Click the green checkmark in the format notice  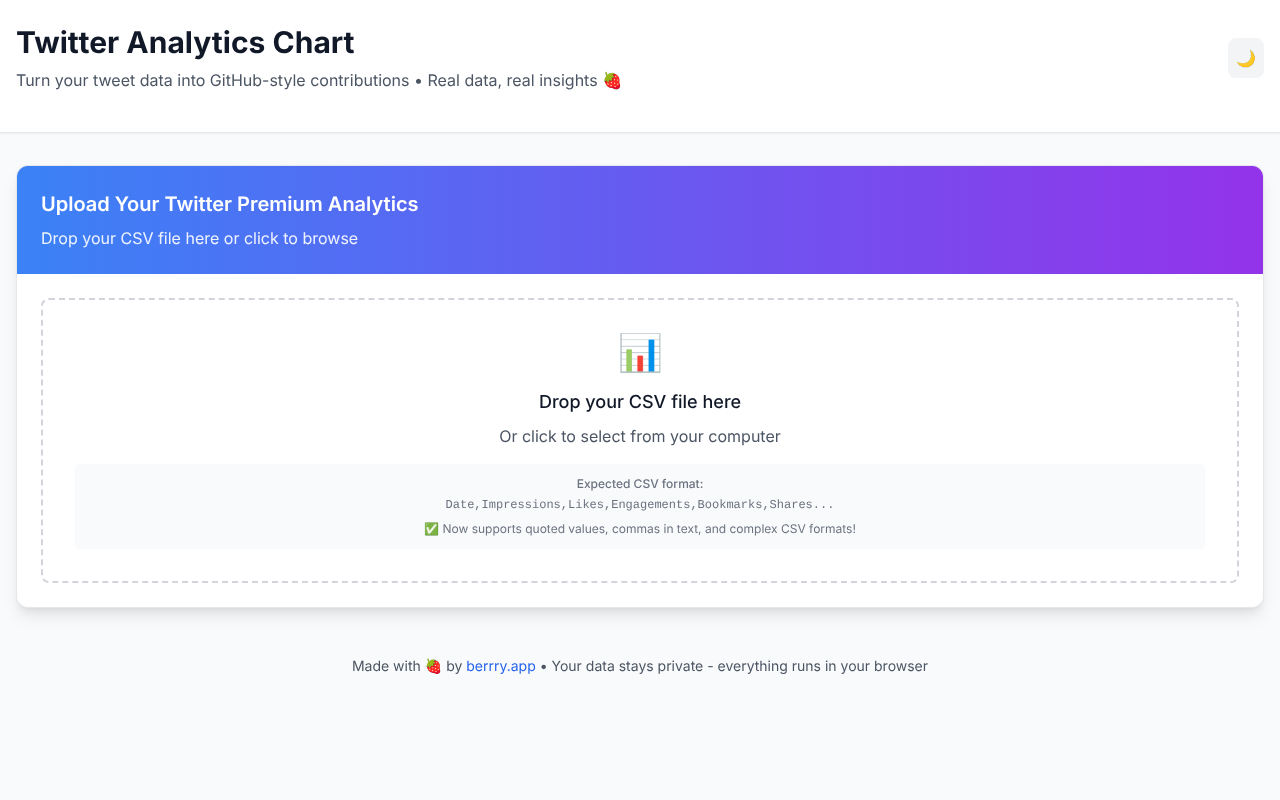click(430, 528)
